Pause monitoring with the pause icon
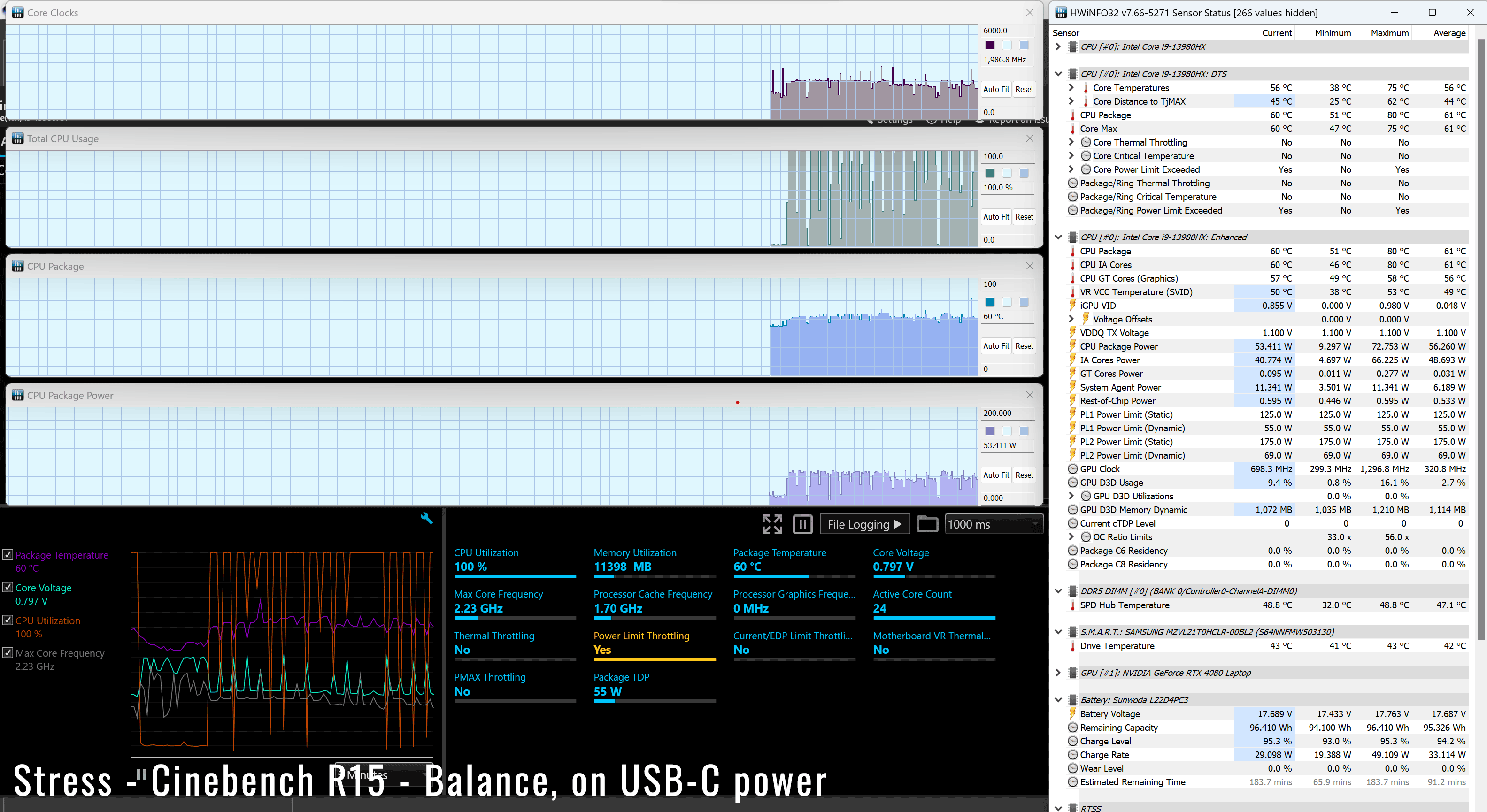Screen dimensions: 1487x812 tap(802, 524)
